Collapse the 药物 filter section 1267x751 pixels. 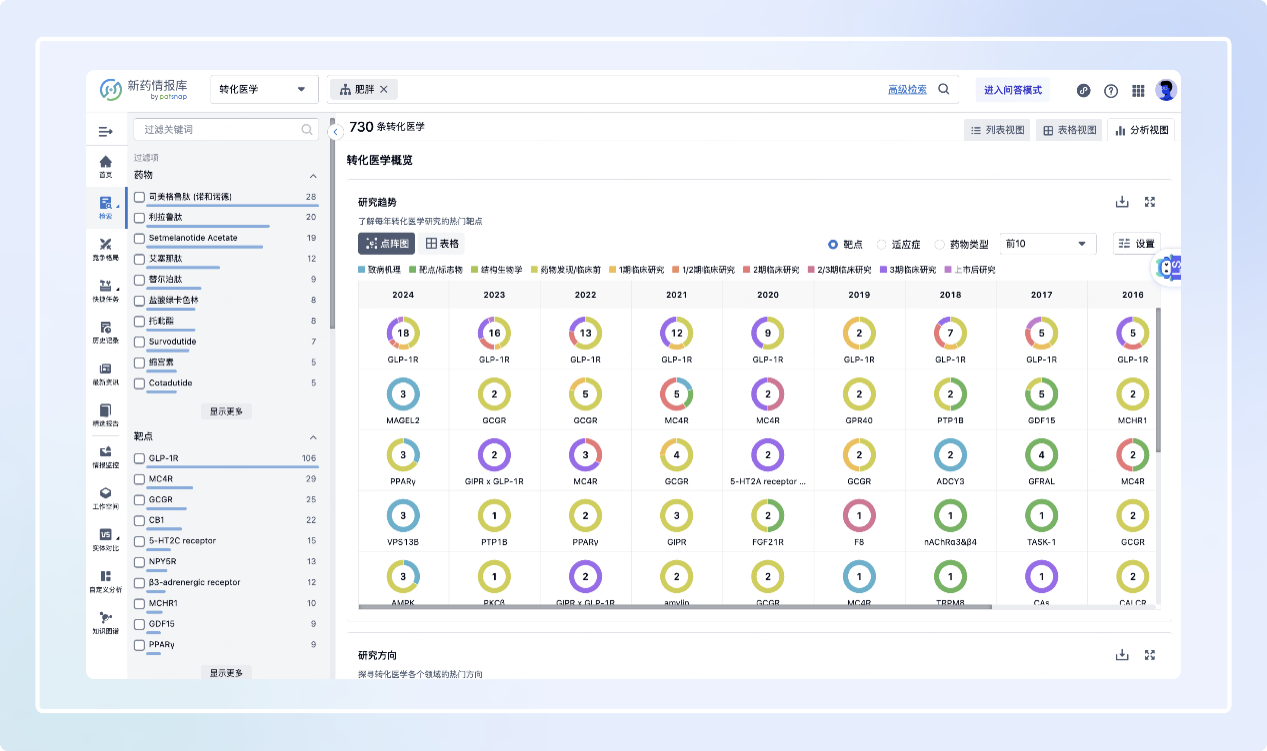[312, 175]
